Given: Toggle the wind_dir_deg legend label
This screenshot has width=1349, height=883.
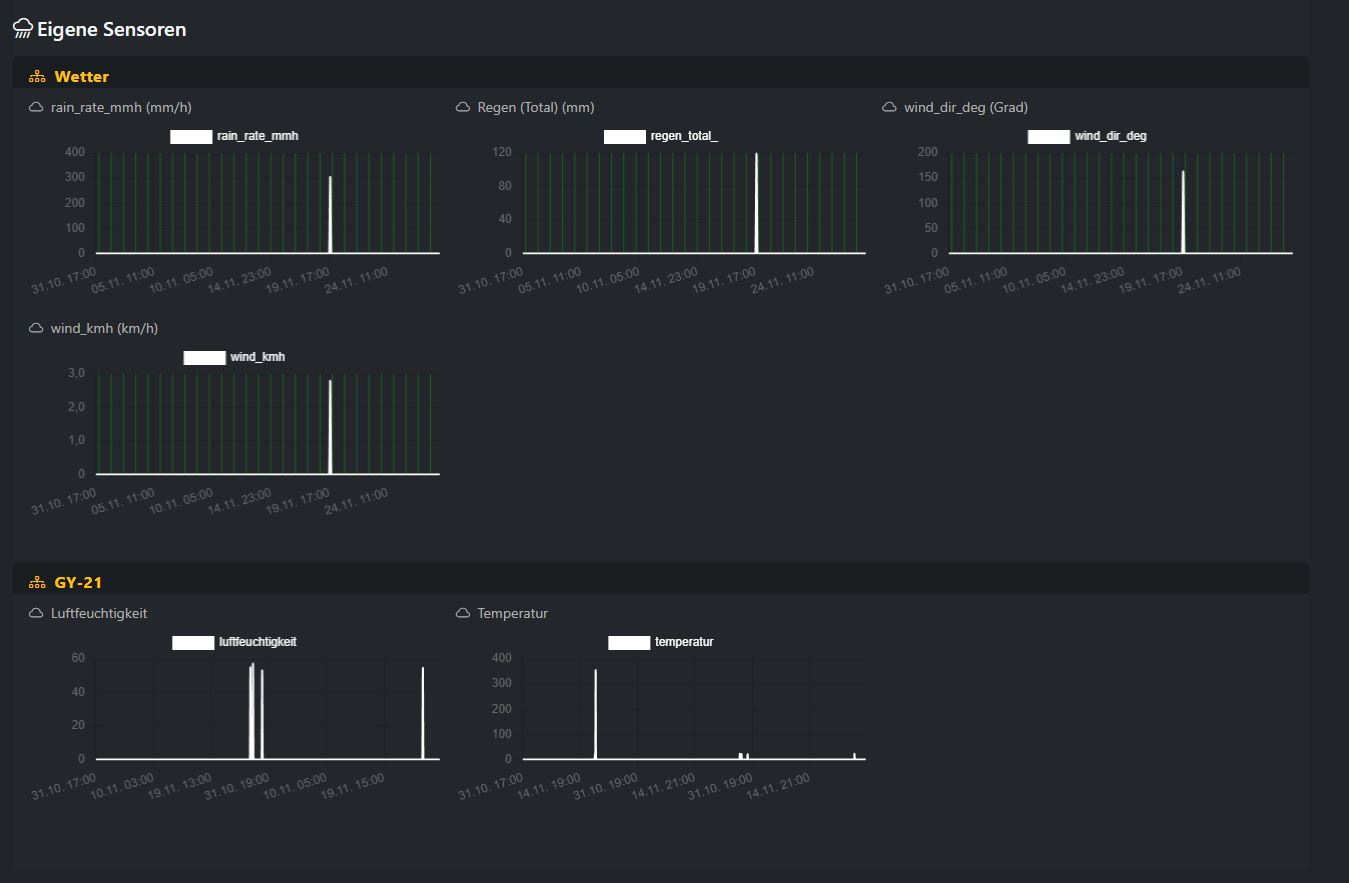Looking at the screenshot, I should pyautogui.click(x=1110, y=136).
